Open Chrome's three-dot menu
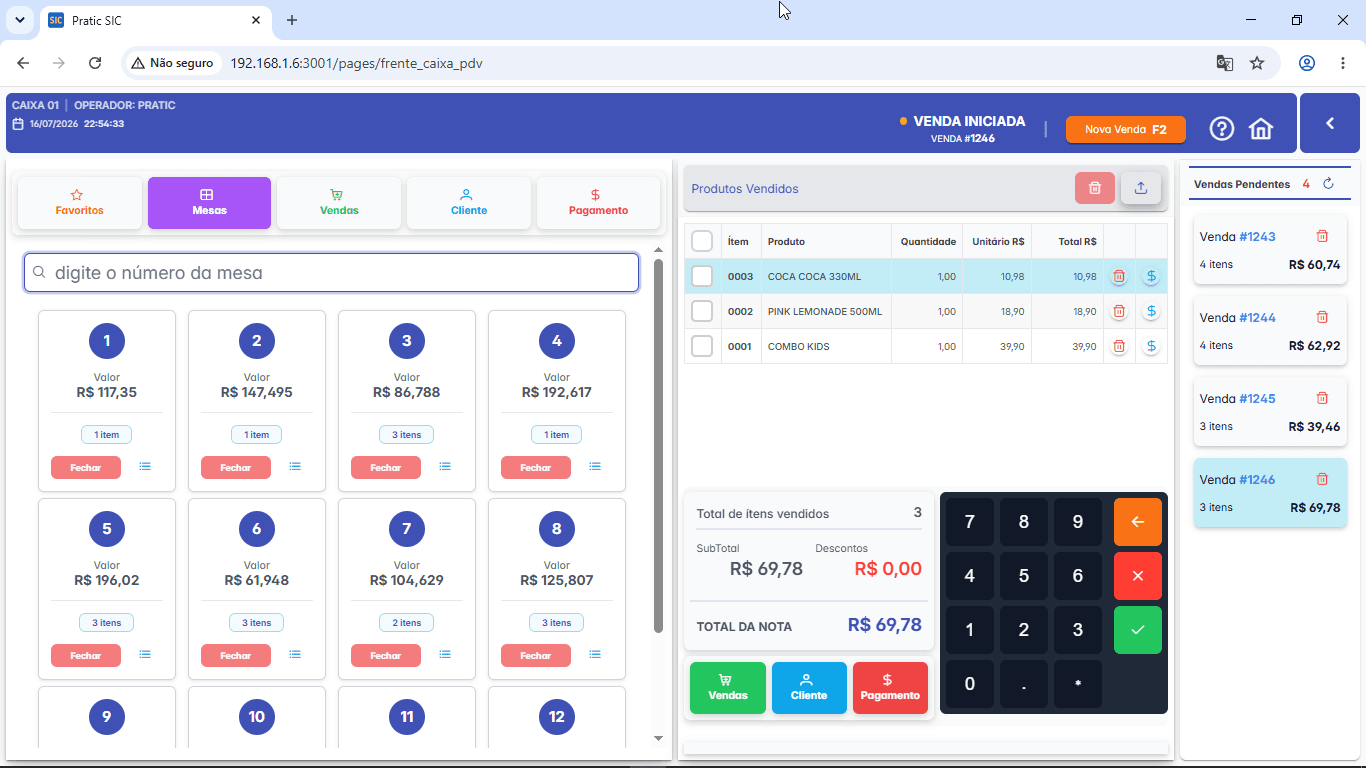 point(1343,63)
